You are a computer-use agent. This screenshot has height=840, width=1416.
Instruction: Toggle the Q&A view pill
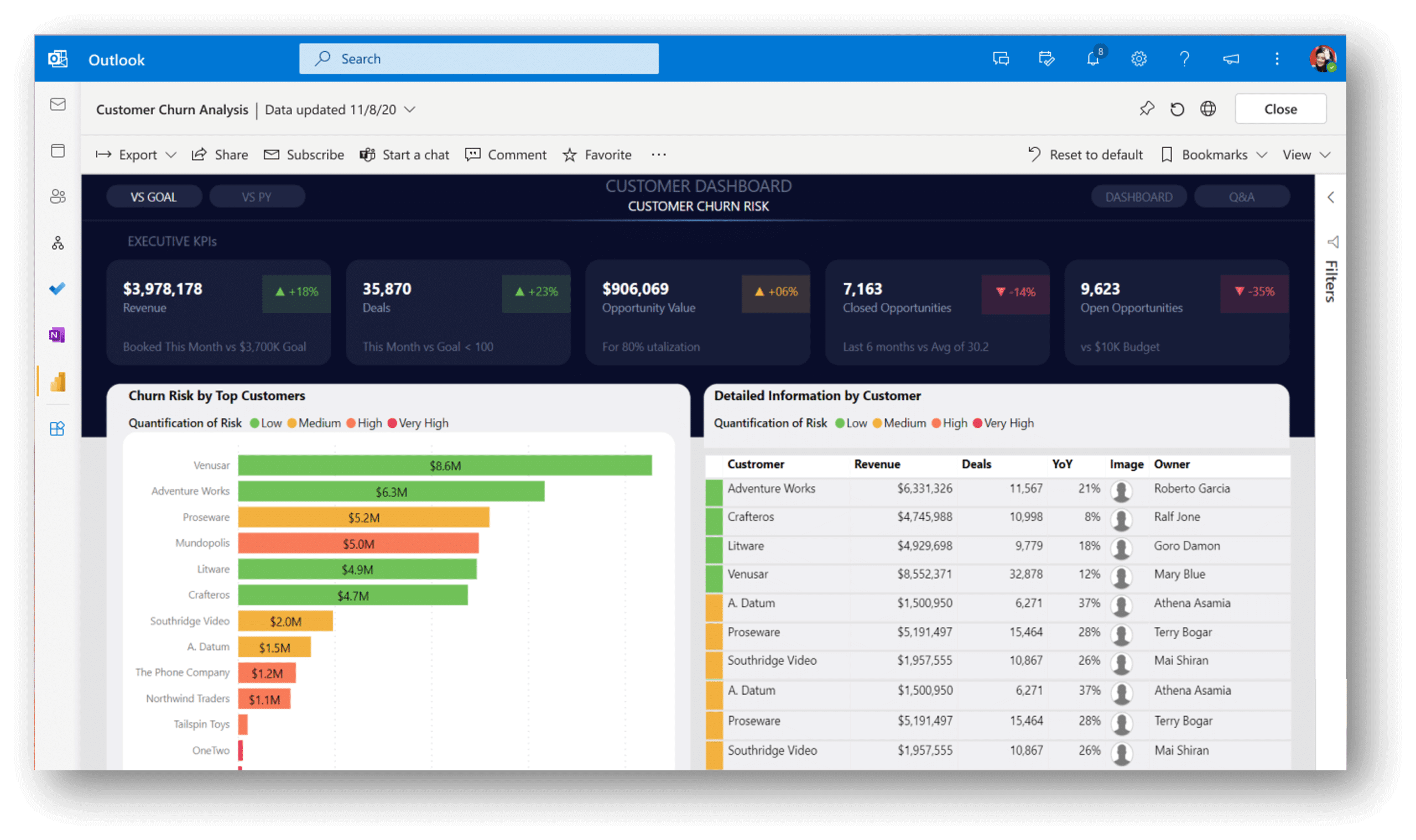tap(1241, 197)
